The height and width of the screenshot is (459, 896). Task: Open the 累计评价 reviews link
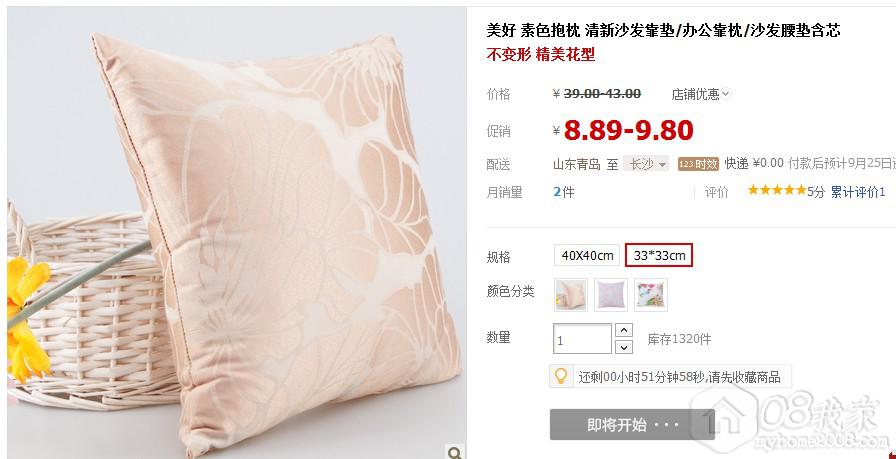tap(858, 192)
